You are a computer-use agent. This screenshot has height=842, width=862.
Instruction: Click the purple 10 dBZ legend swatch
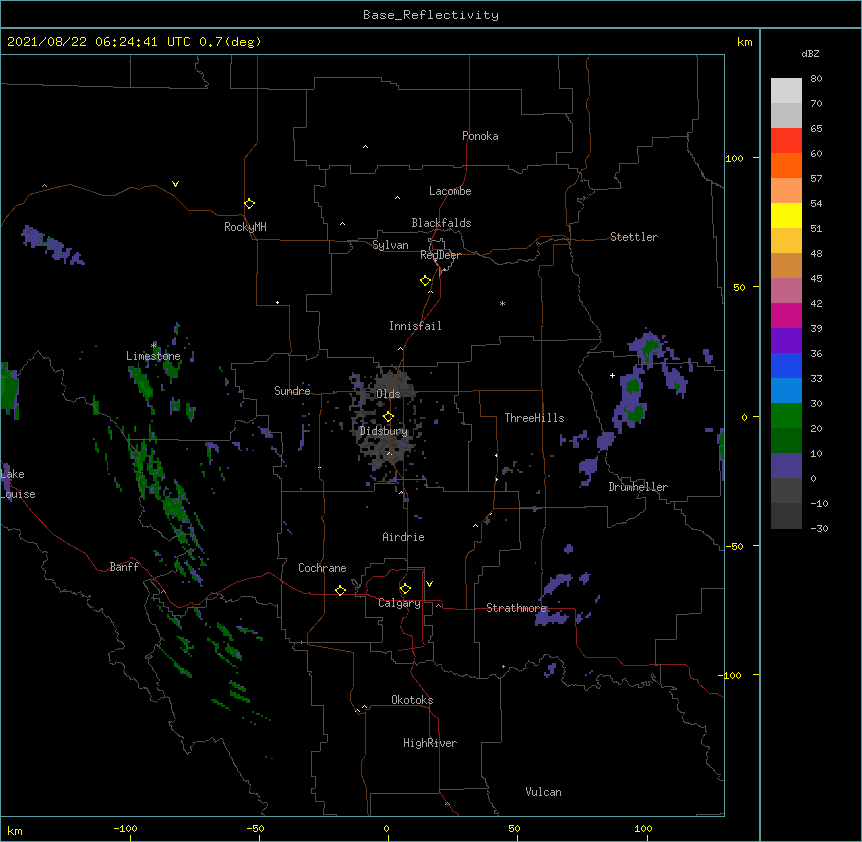(x=786, y=466)
